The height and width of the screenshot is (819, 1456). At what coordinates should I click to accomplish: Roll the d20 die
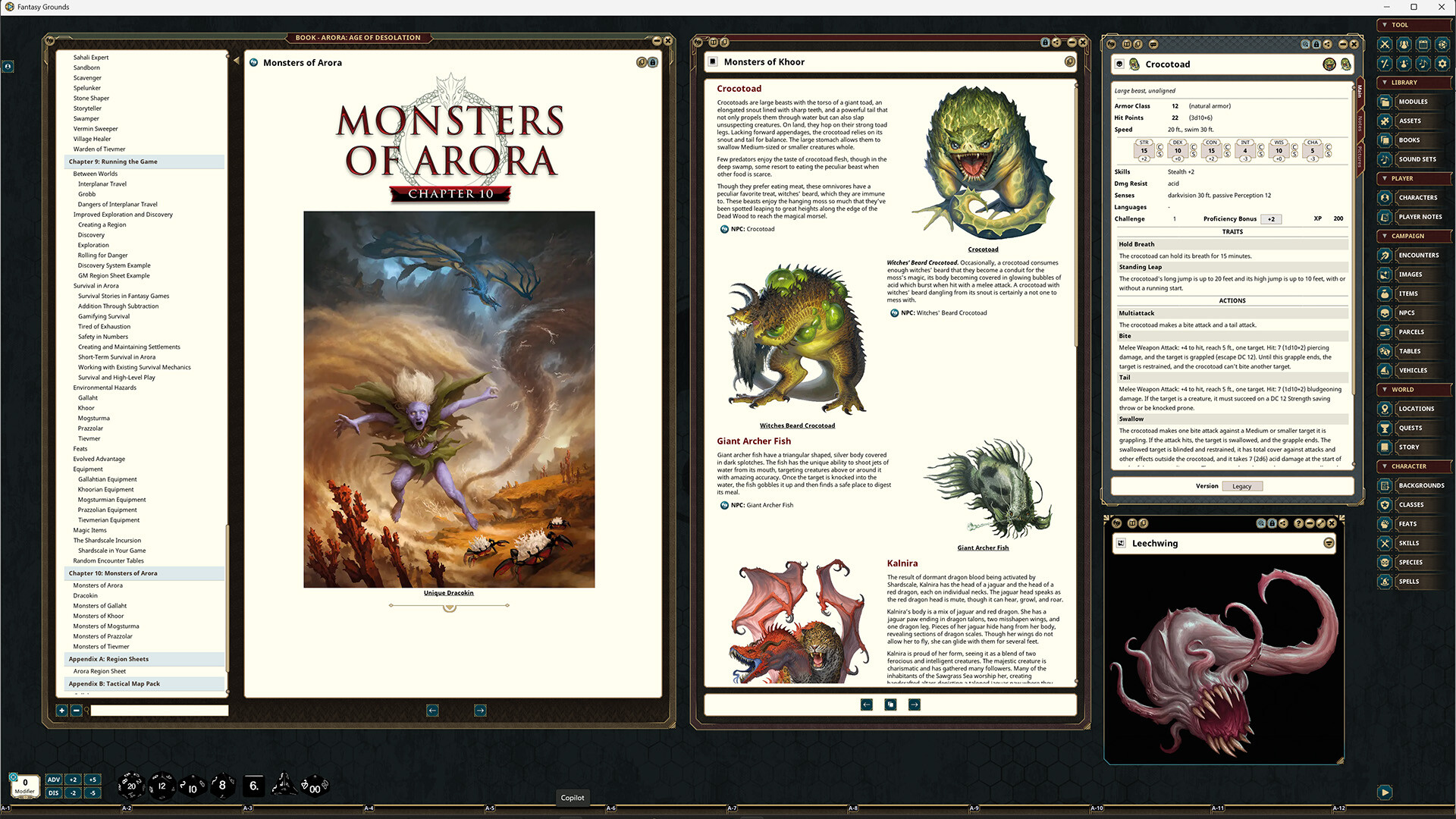point(130,786)
